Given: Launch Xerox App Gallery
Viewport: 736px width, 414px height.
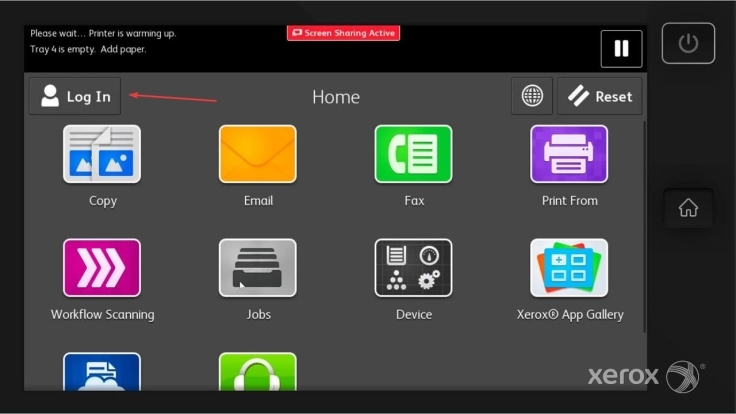Looking at the screenshot, I should (x=569, y=268).
